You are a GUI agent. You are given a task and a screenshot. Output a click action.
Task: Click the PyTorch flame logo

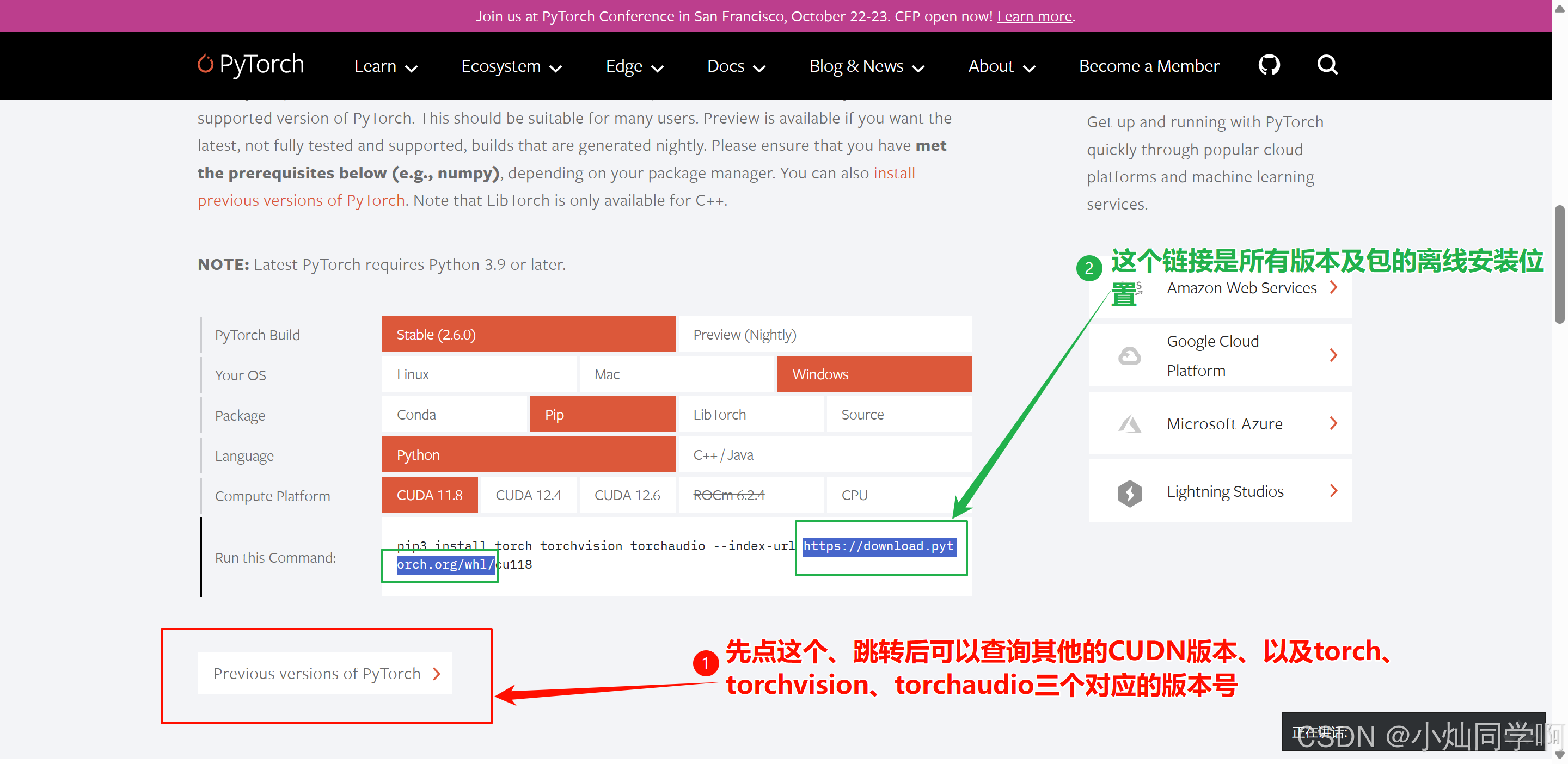coord(206,64)
